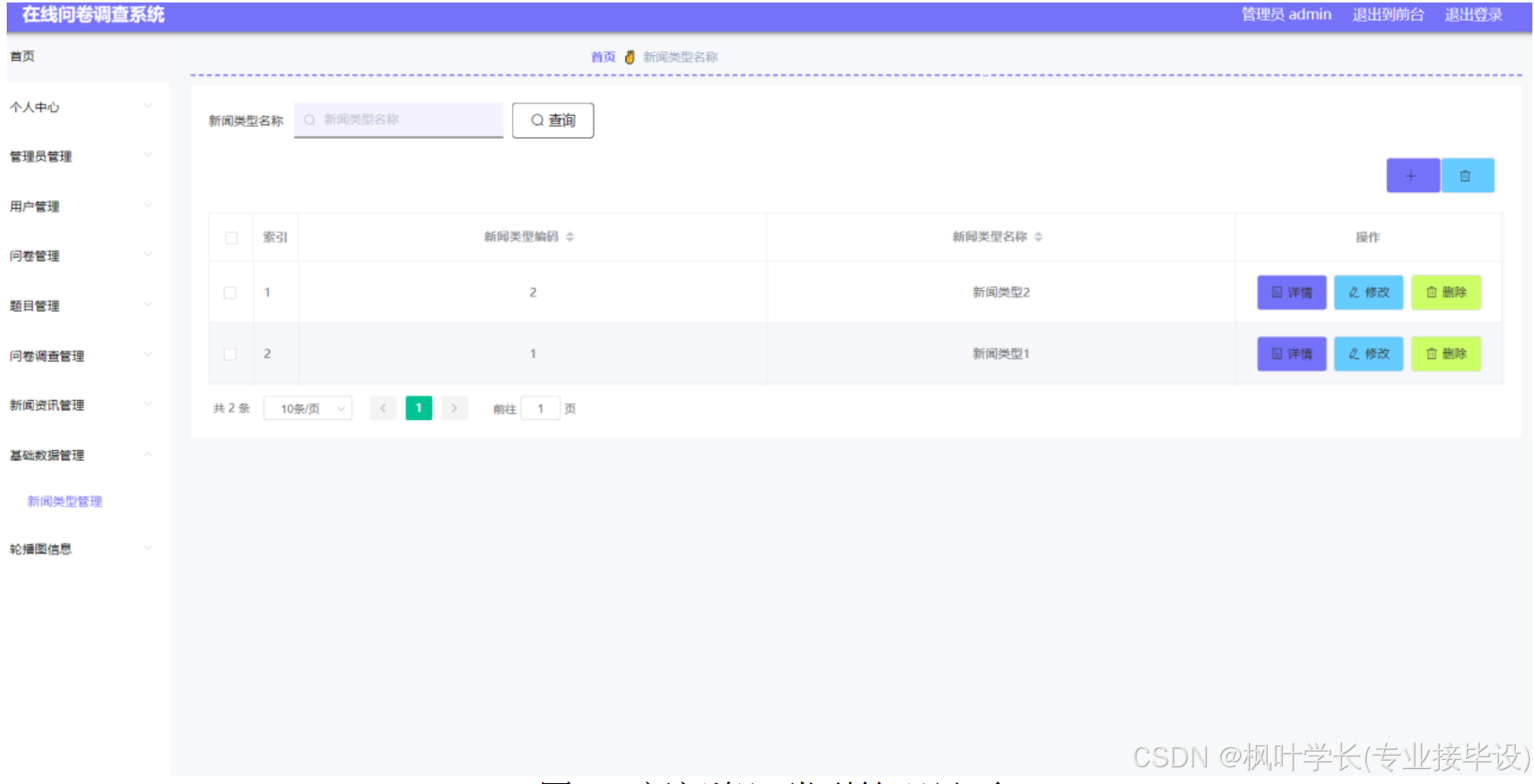Click the 前往 page number input
The image size is (1534, 784).
[x=540, y=408]
